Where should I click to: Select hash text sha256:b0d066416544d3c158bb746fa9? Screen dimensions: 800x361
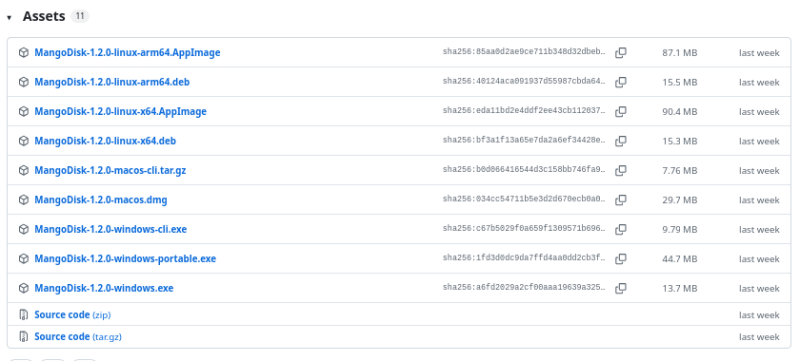point(524,170)
